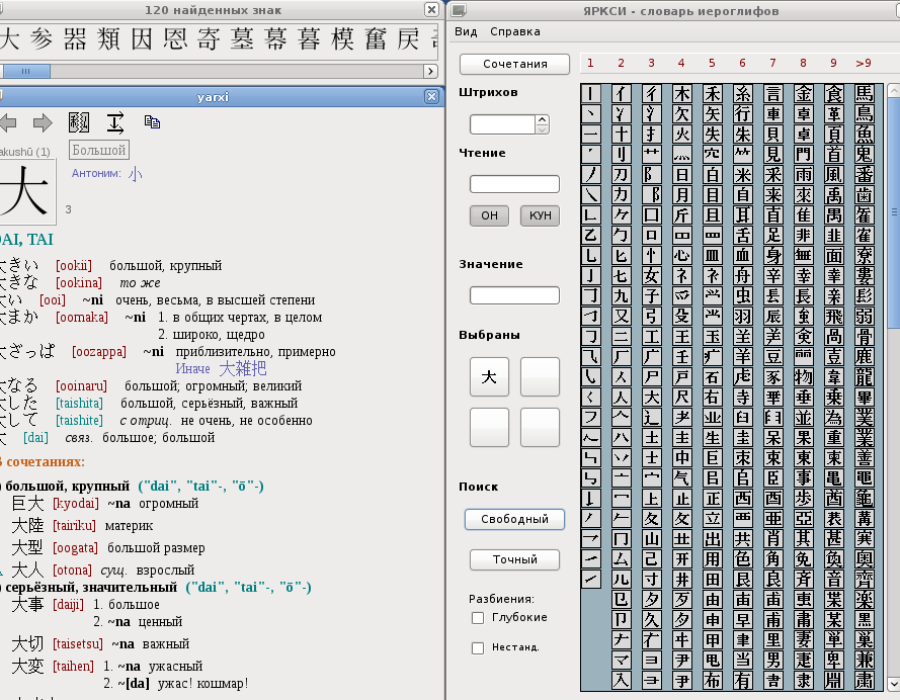Toggle the Нестанд. checkbox

[x=478, y=648]
